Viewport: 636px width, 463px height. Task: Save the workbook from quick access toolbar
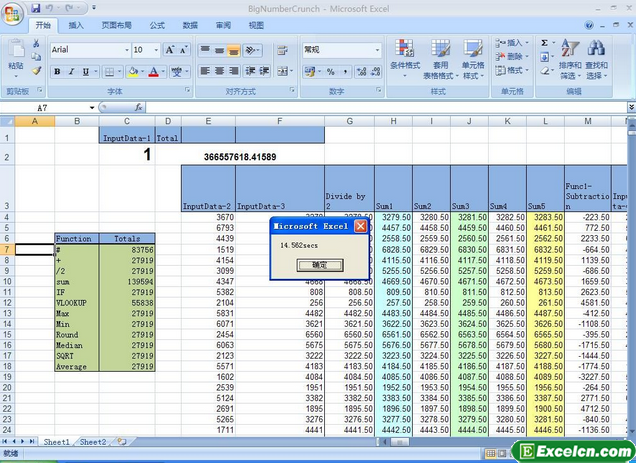(36, 8)
